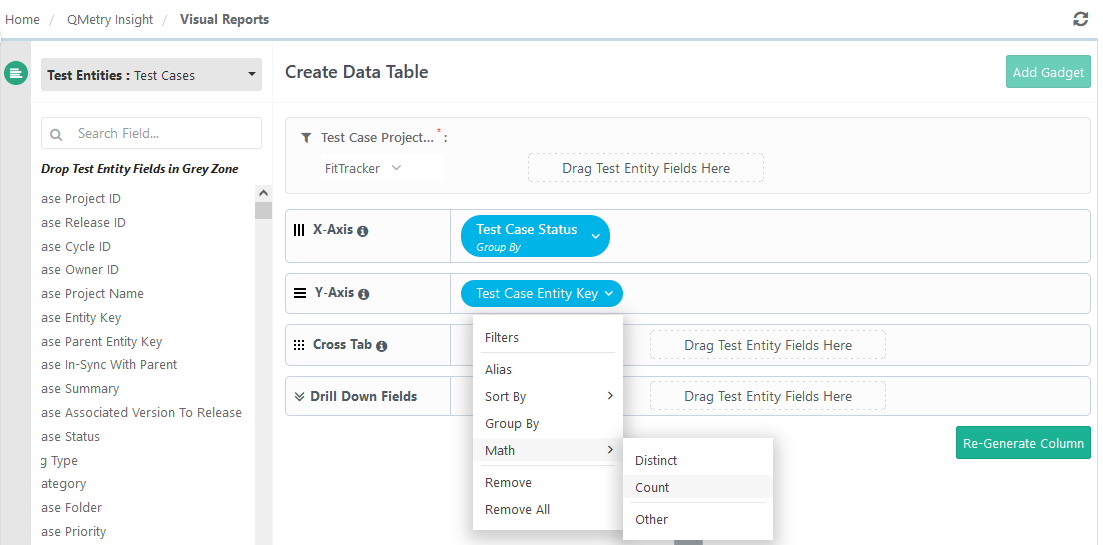
Task: Select the 'ase In-Sync With Parent' field
Action: click(109, 365)
